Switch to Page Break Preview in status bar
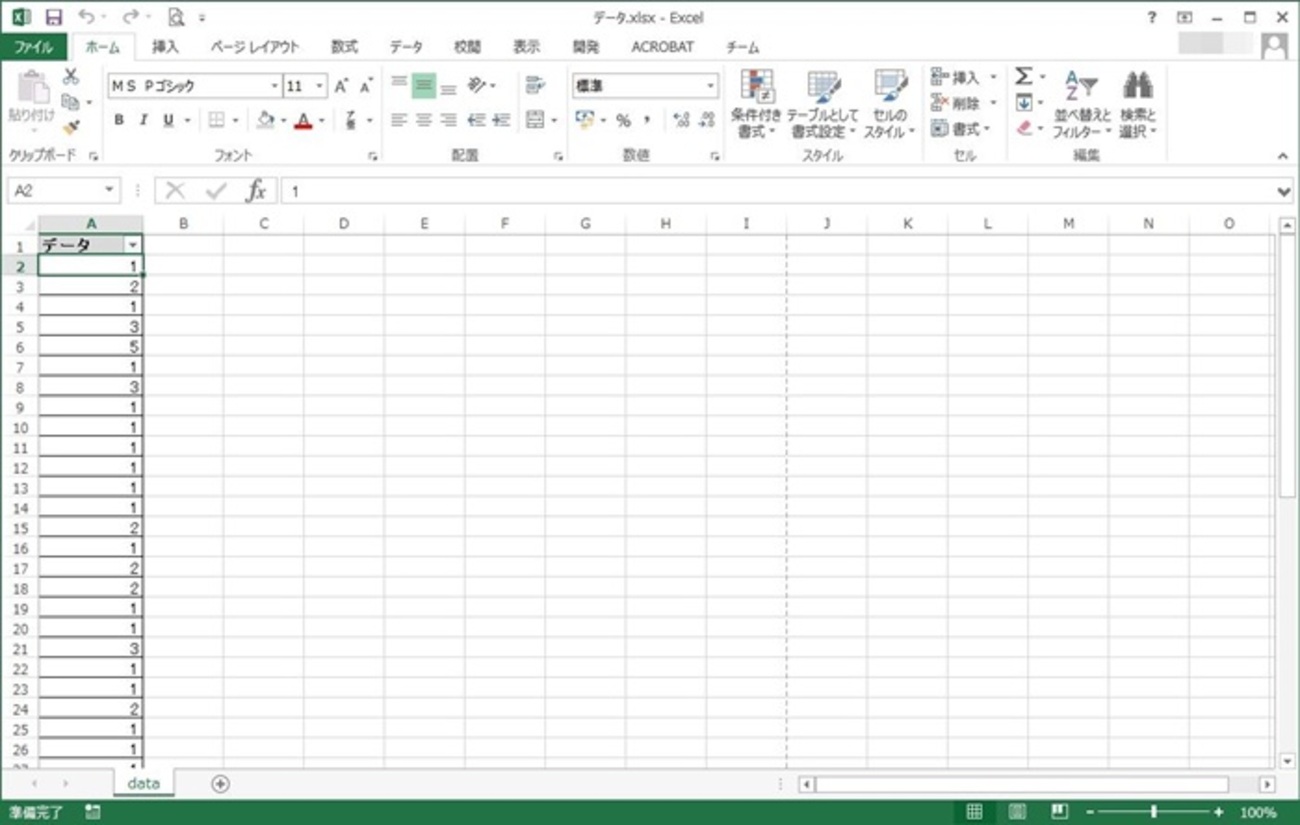 point(1060,812)
